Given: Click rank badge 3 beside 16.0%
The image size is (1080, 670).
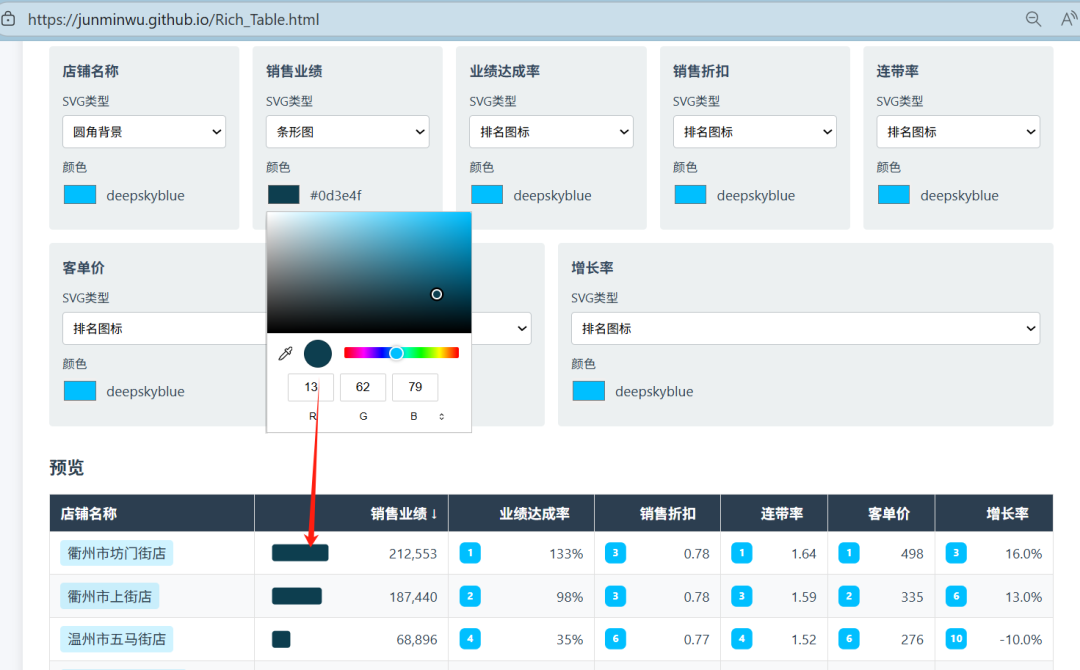Looking at the screenshot, I should pos(956,553).
